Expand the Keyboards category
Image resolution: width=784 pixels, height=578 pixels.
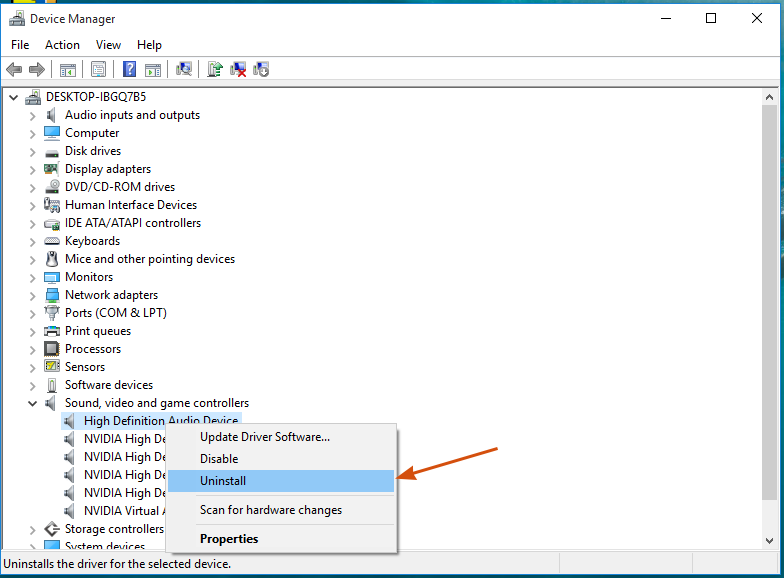click(32, 242)
